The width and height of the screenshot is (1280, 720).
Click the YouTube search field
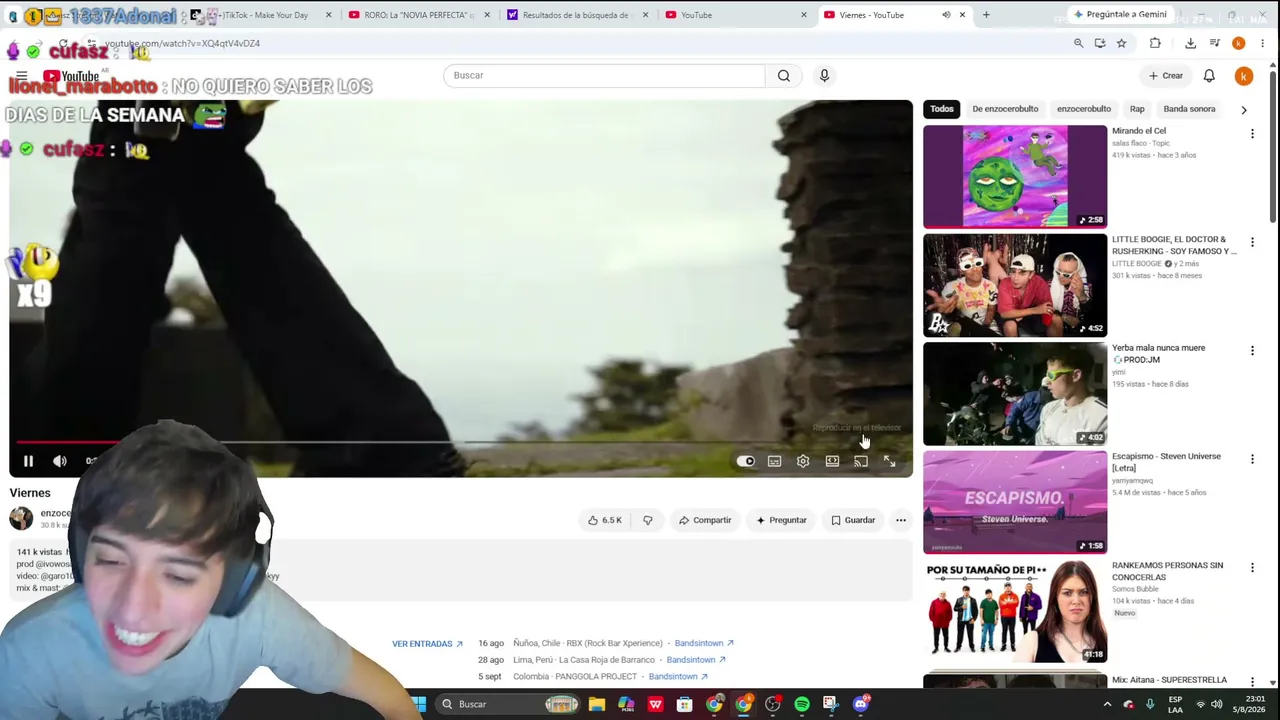[x=604, y=75]
